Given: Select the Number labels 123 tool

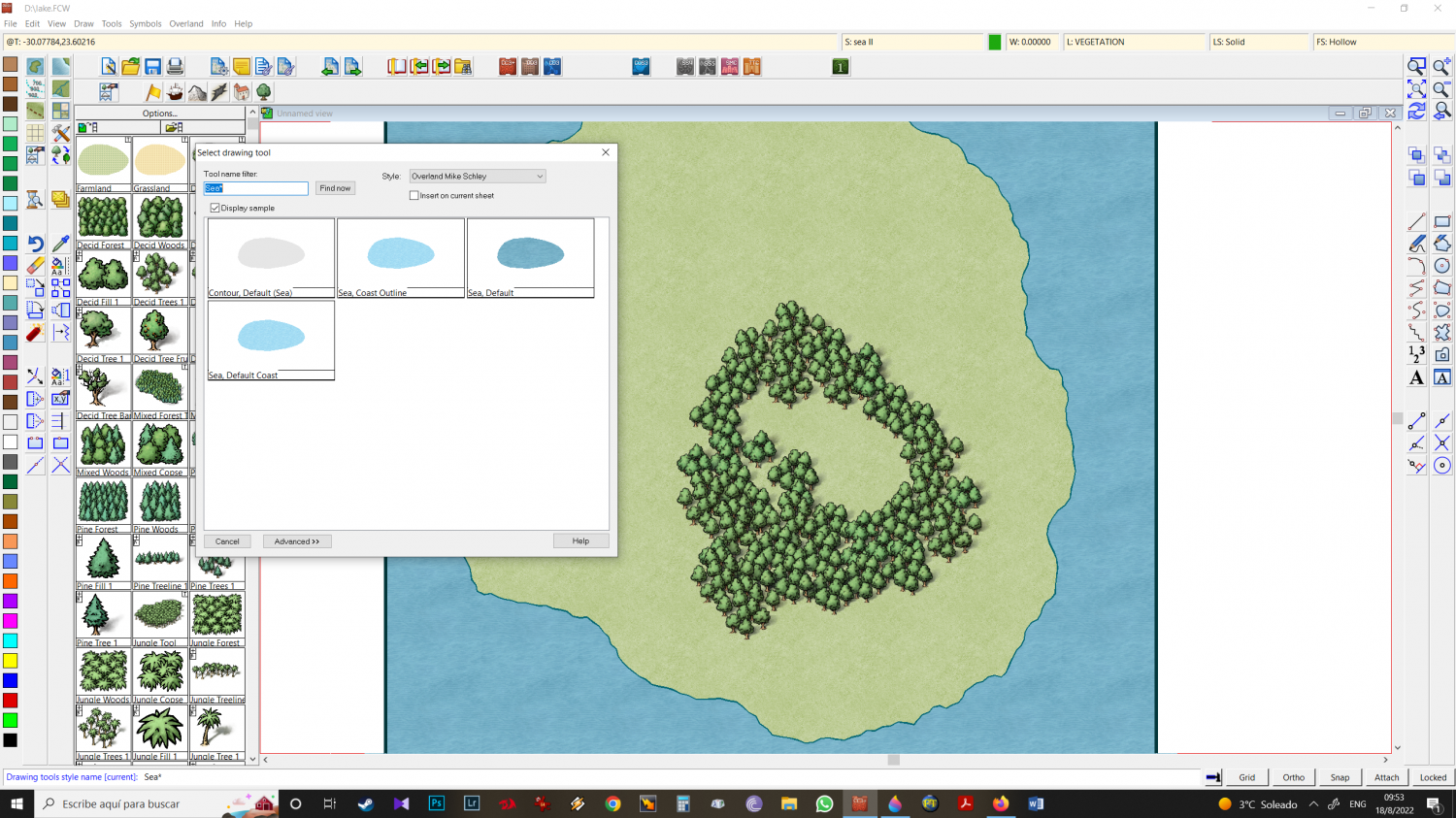Looking at the screenshot, I should [1417, 354].
